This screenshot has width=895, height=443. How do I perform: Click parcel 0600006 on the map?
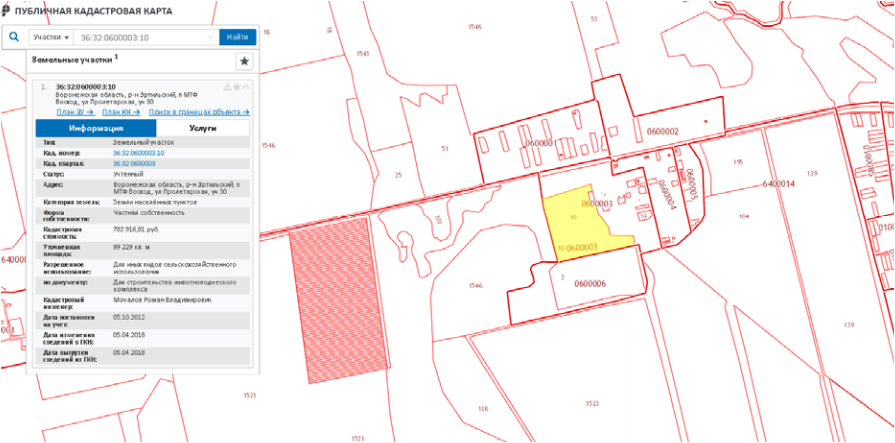pos(590,284)
